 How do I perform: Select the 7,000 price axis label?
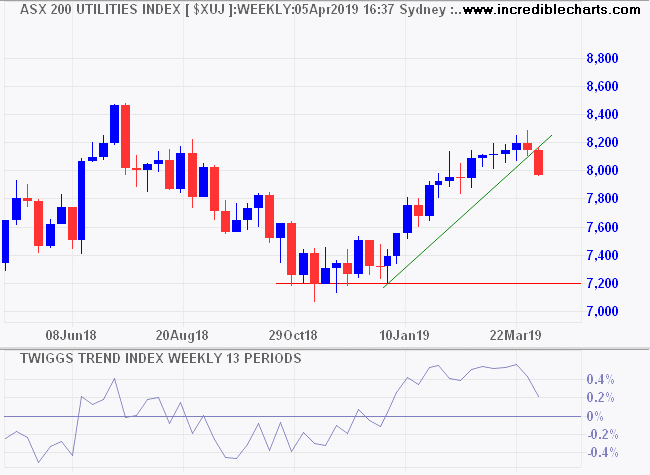(x=602, y=311)
